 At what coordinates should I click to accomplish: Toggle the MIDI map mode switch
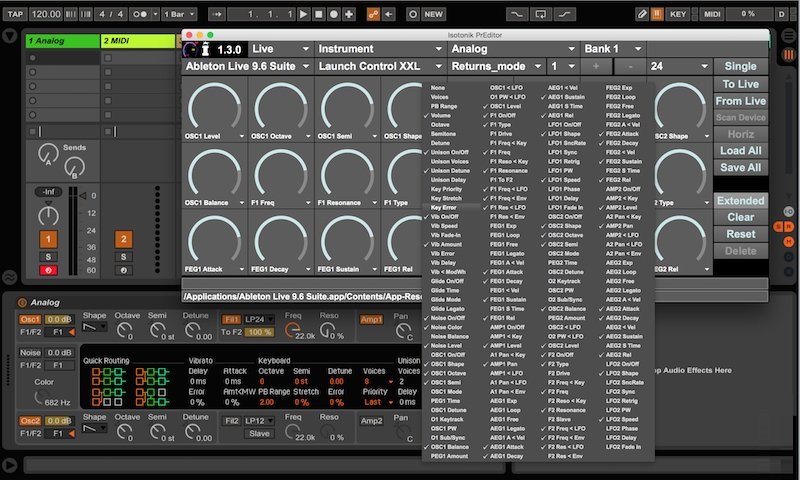pos(712,14)
